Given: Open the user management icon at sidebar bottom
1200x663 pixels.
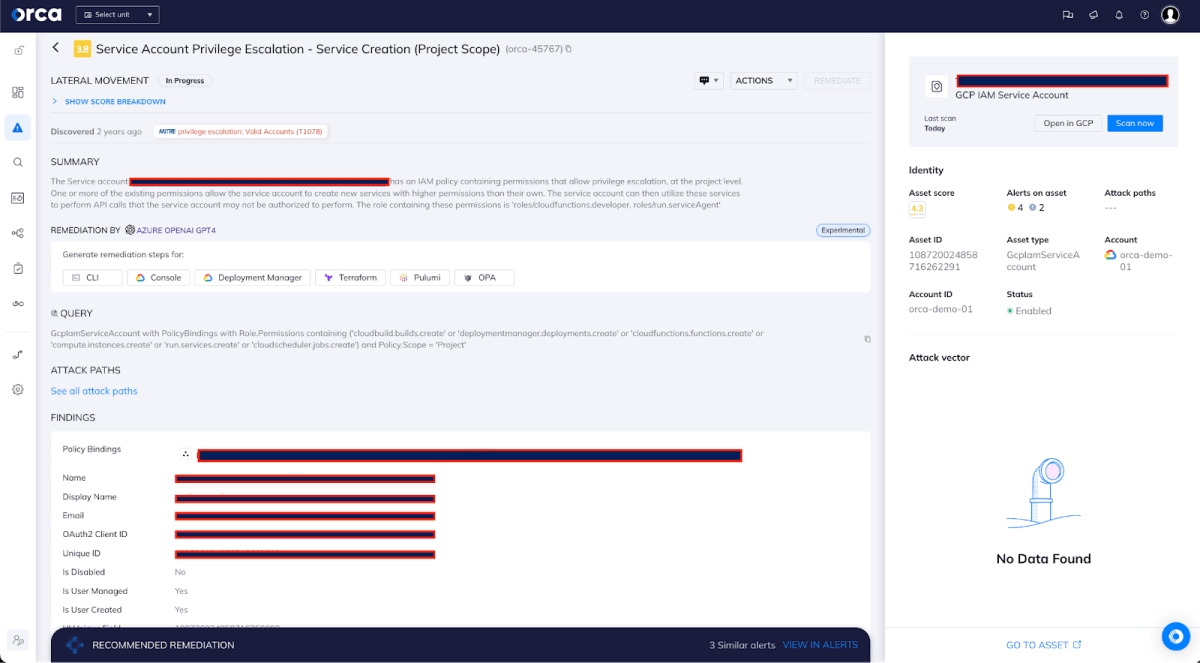Looking at the screenshot, I should point(18,640).
